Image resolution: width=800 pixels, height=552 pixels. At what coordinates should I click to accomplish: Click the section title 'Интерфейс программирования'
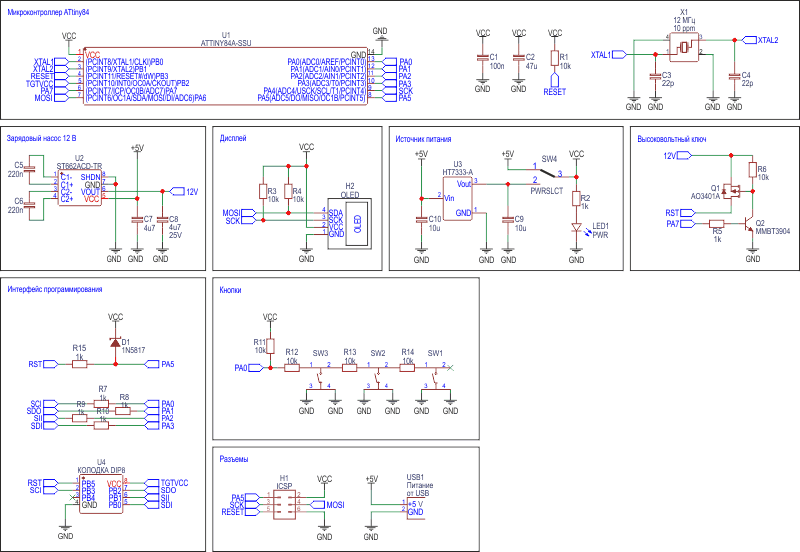click(x=55, y=289)
